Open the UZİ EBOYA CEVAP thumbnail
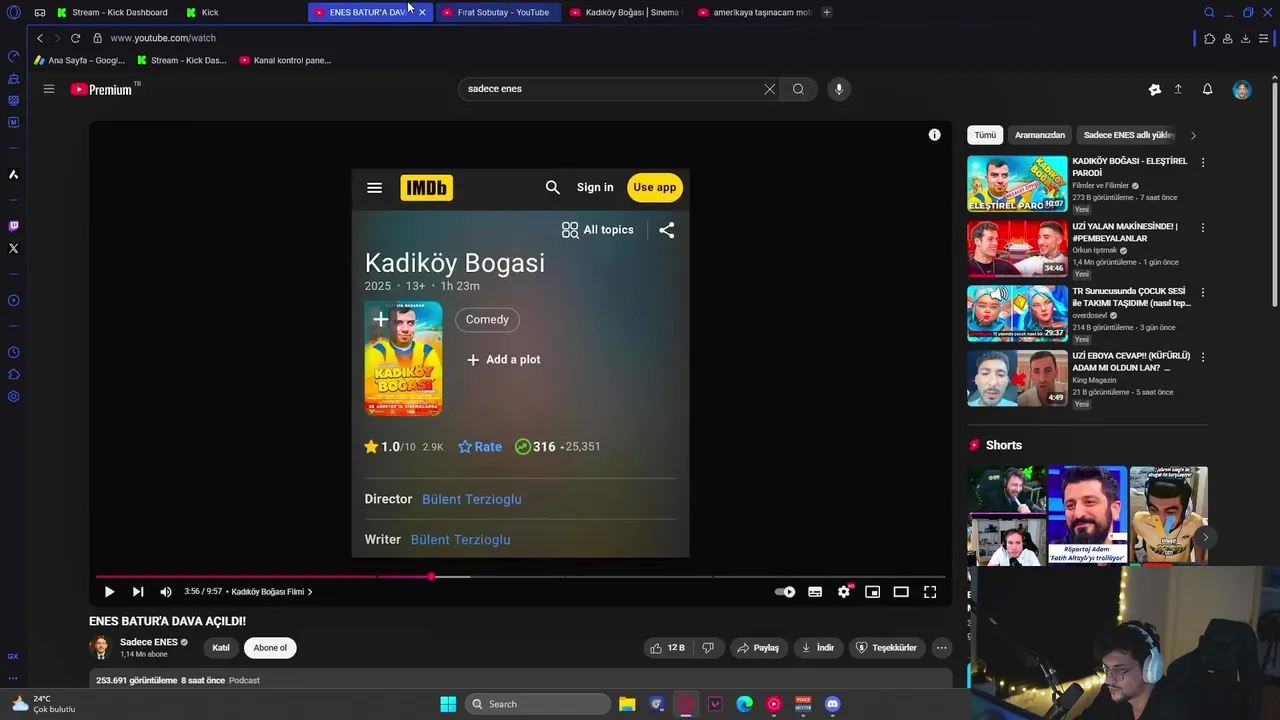This screenshot has height=720, width=1280. point(1017,378)
